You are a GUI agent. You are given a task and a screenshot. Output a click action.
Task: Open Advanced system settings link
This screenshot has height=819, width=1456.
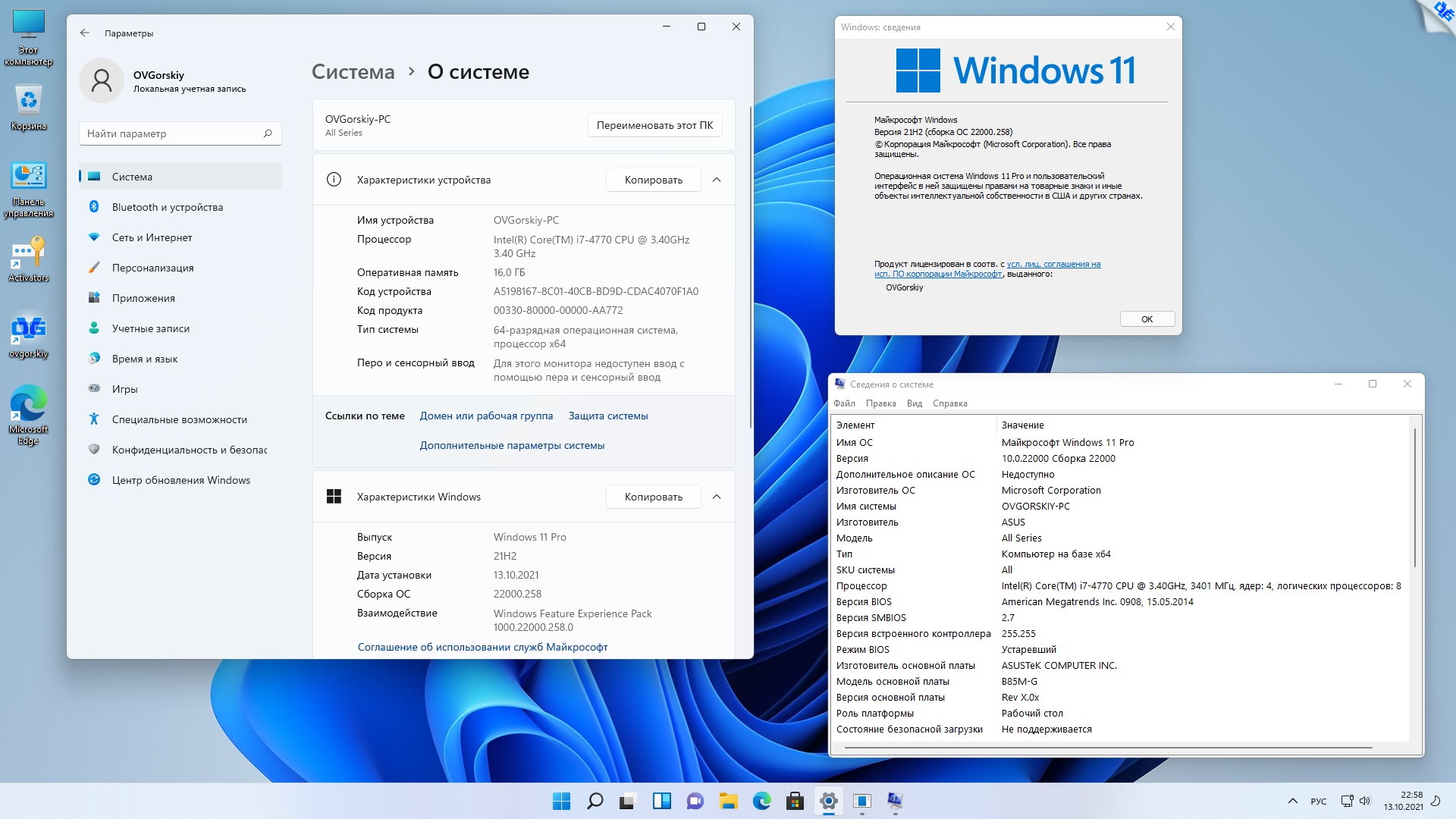click(x=512, y=445)
